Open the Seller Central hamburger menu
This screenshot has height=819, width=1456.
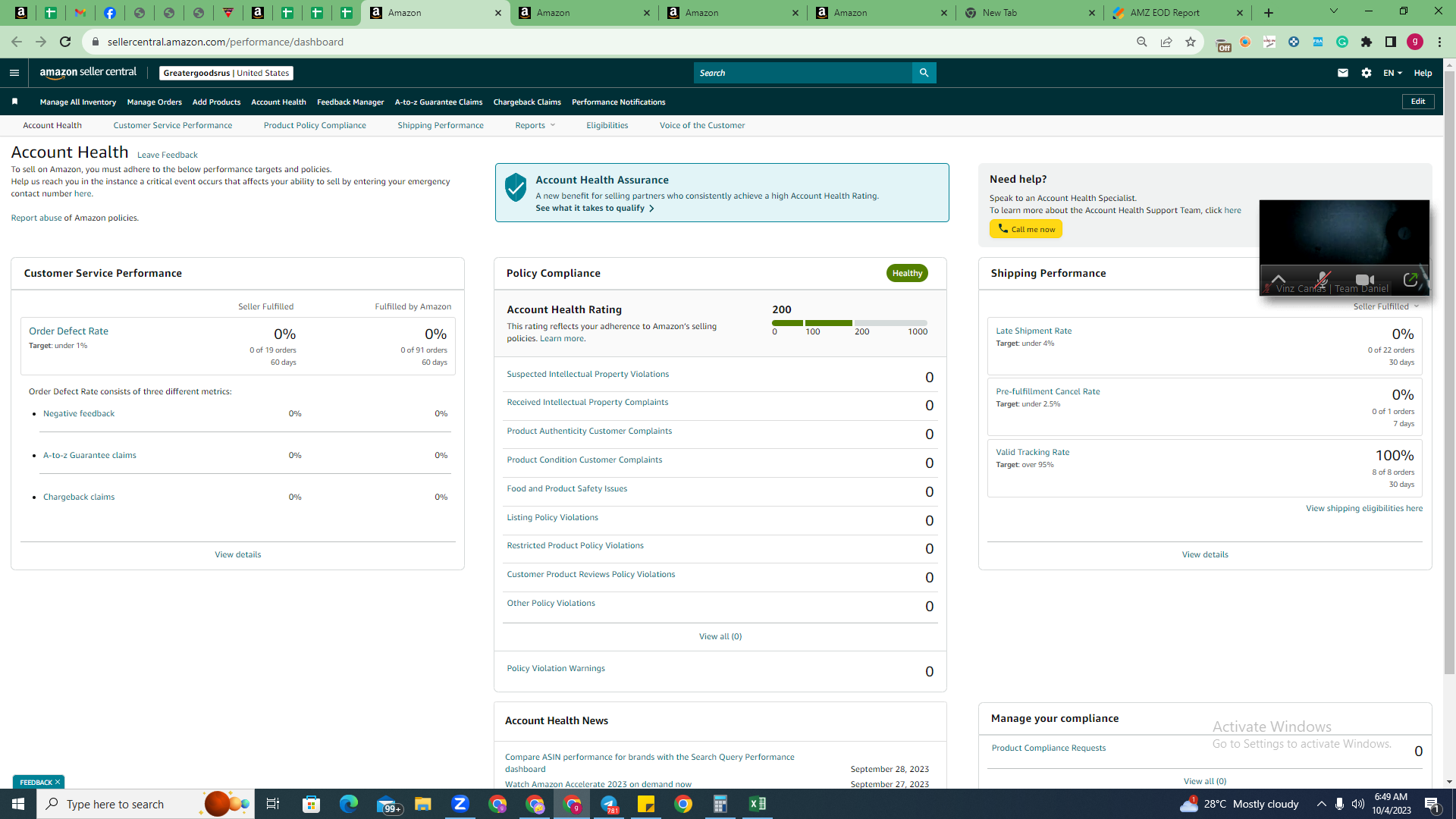click(14, 73)
